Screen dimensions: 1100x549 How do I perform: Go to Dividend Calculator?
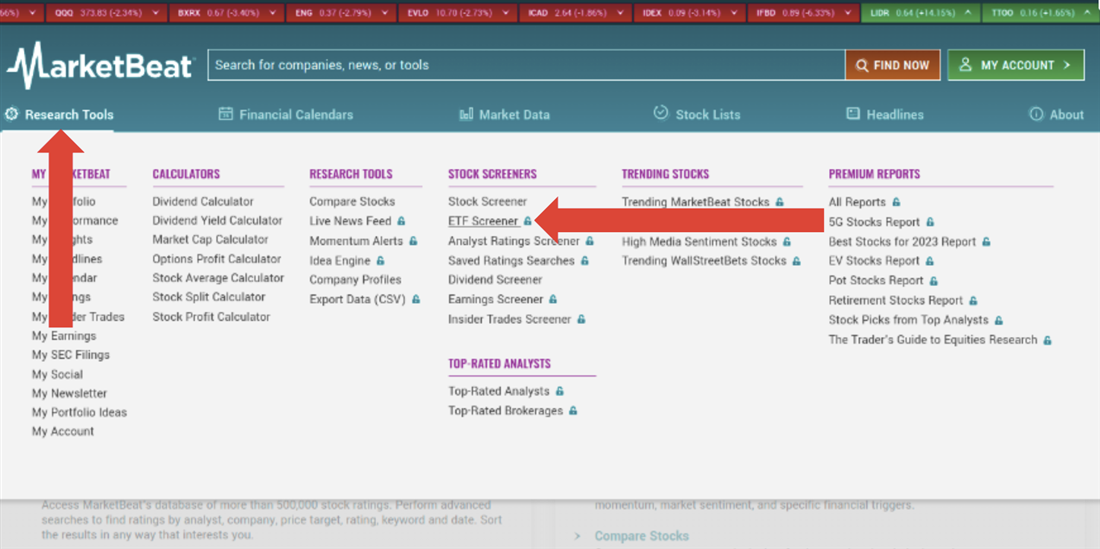tap(203, 202)
